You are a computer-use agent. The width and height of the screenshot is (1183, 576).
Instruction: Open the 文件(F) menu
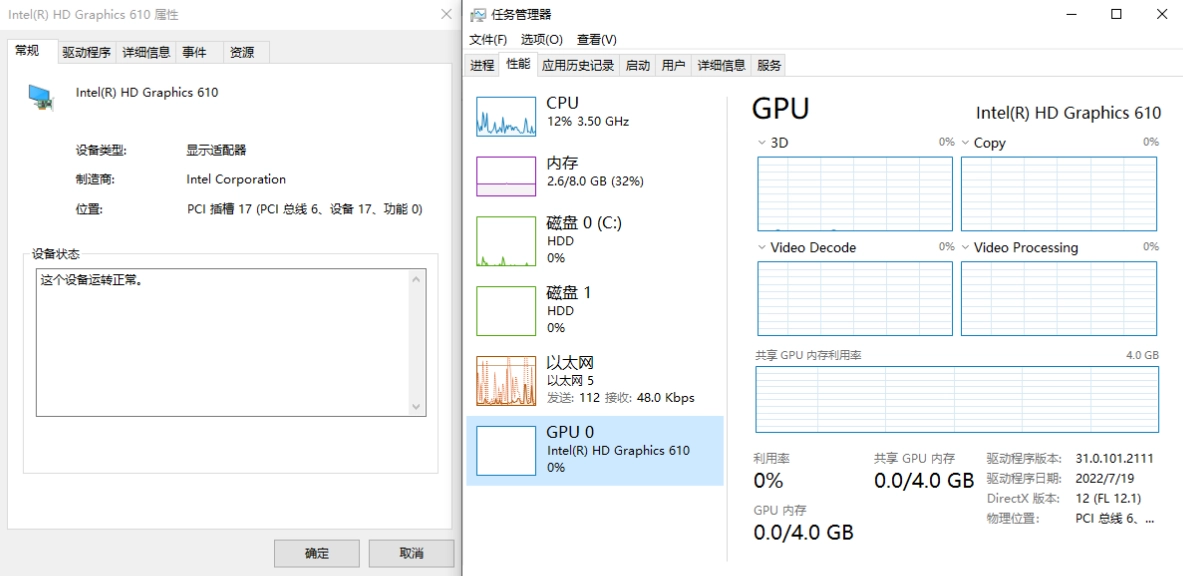(488, 40)
